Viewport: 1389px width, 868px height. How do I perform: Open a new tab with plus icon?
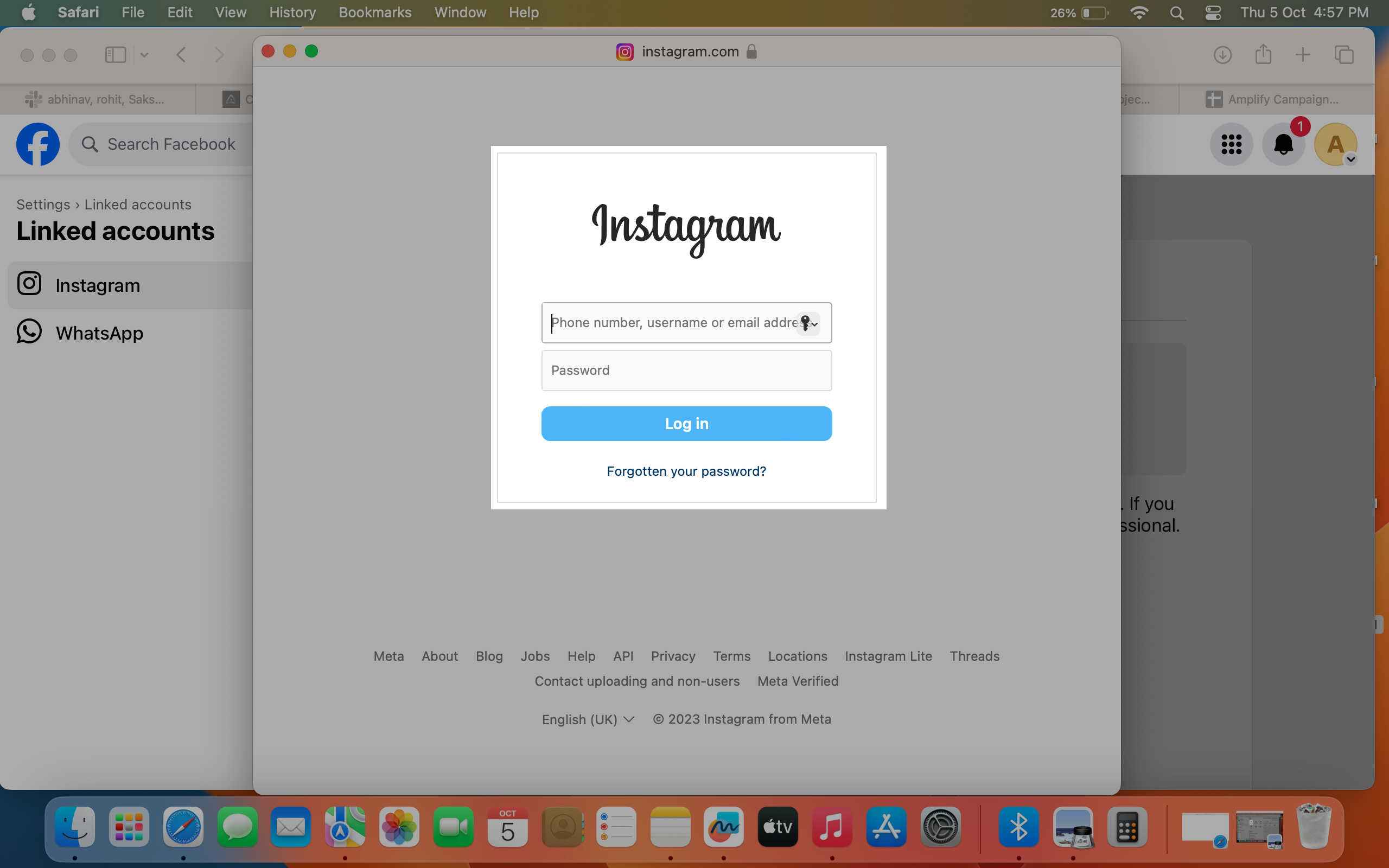click(x=1303, y=55)
